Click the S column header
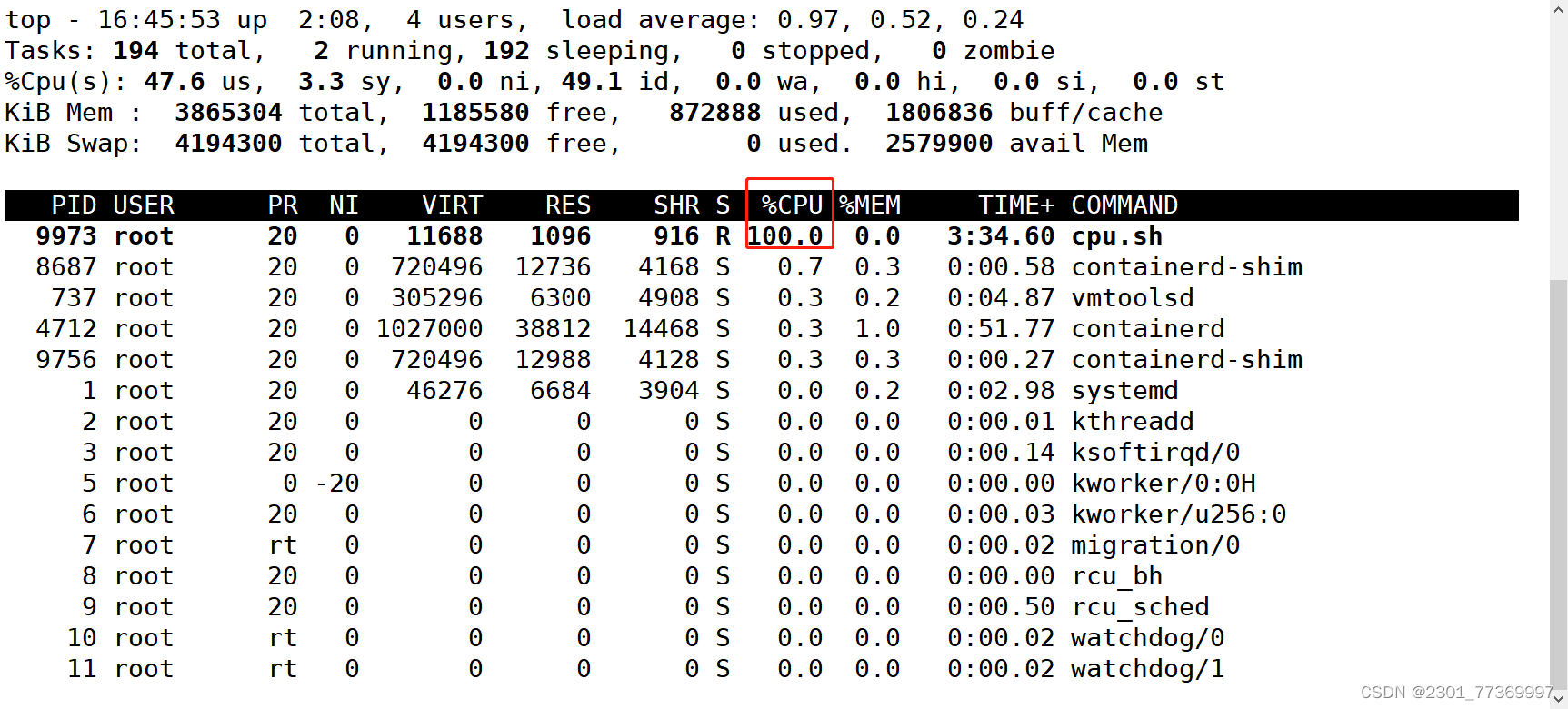This screenshot has width=1568, height=709. (x=723, y=205)
